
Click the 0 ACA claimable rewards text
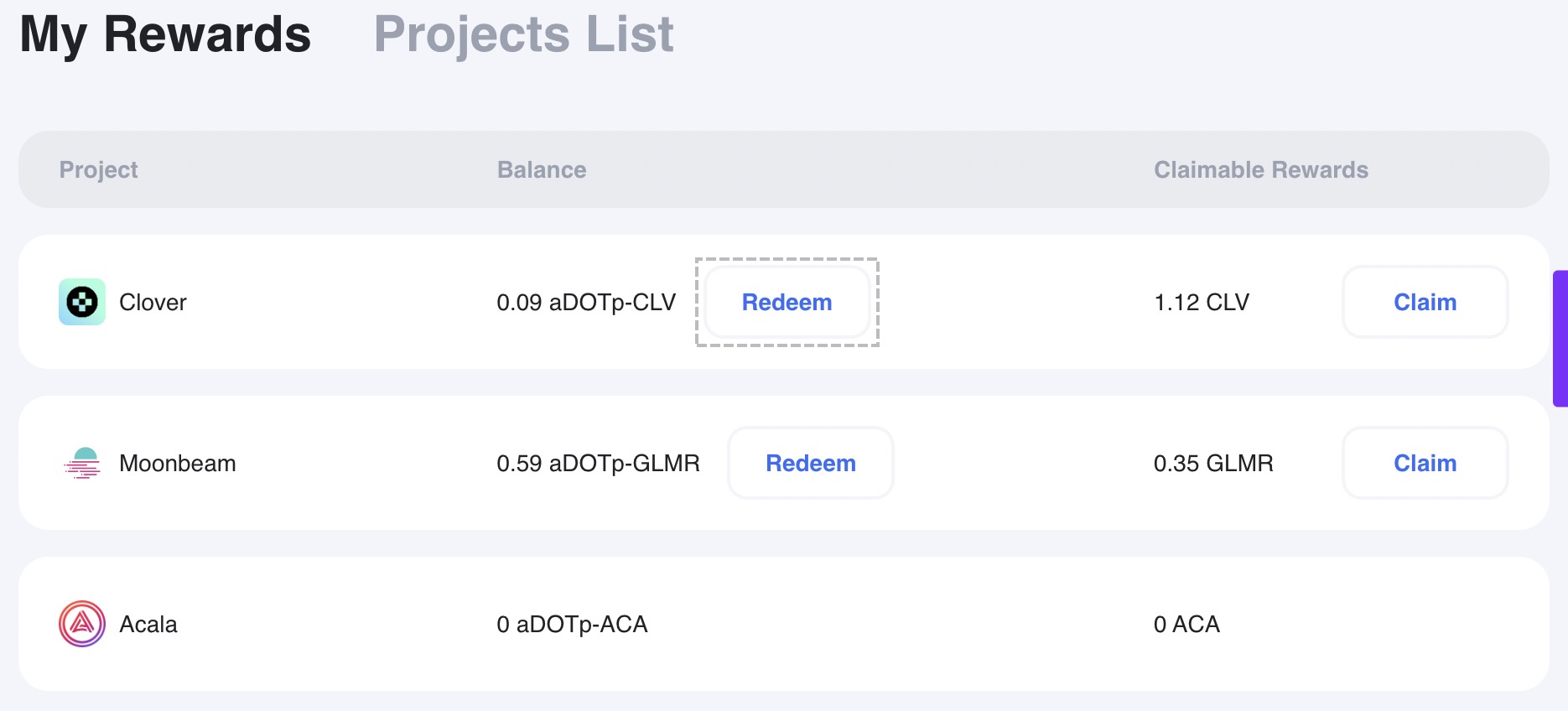pos(1186,624)
